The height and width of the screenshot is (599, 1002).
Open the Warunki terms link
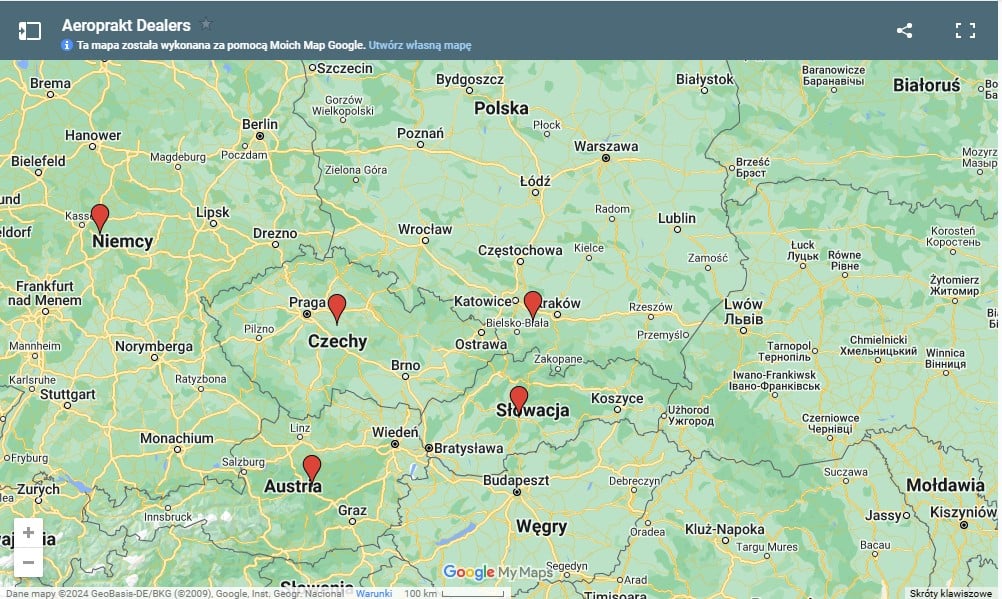(374, 593)
